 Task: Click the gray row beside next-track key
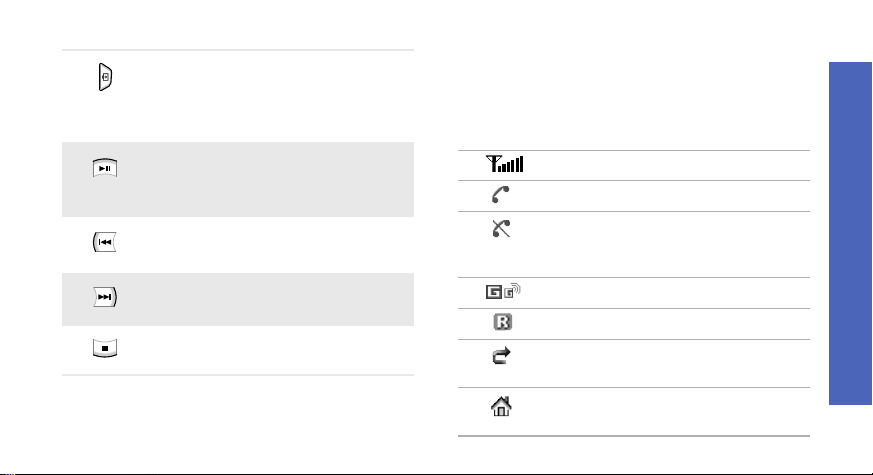click(238, 300)
